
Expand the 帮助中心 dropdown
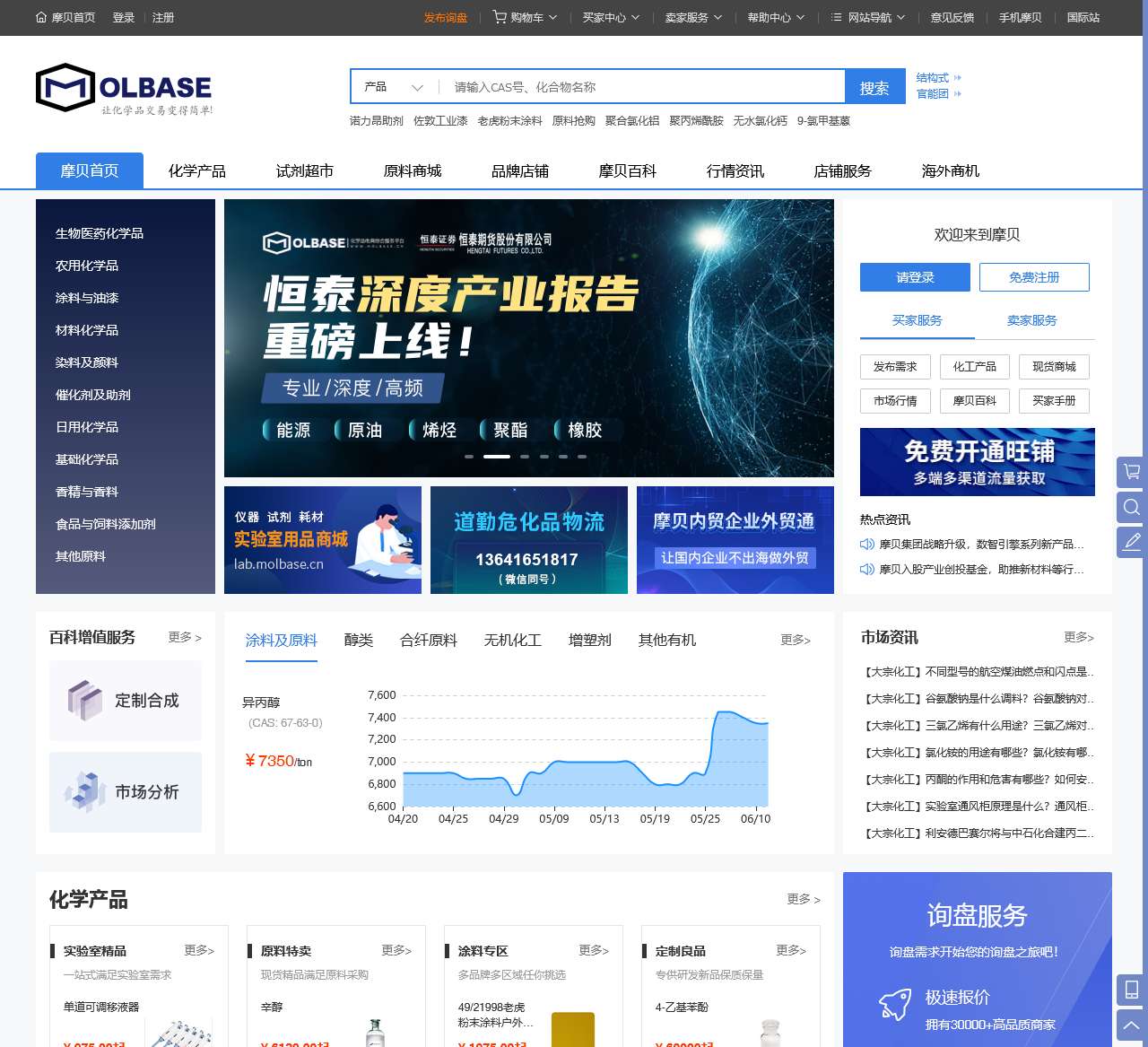[x=800, y=17]
